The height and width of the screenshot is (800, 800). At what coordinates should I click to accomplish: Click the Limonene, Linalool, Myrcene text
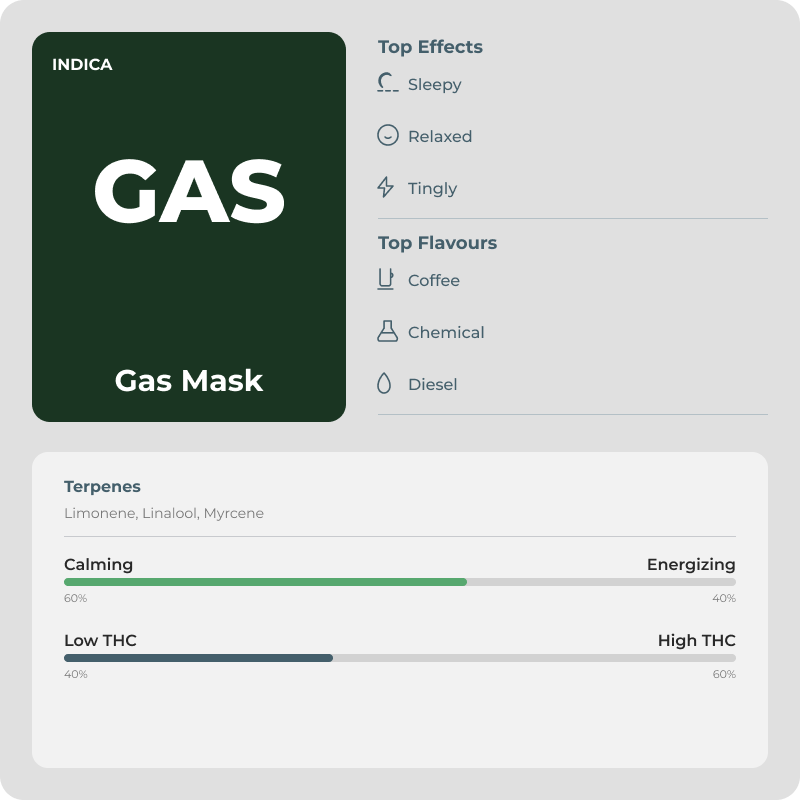[164, 513]
